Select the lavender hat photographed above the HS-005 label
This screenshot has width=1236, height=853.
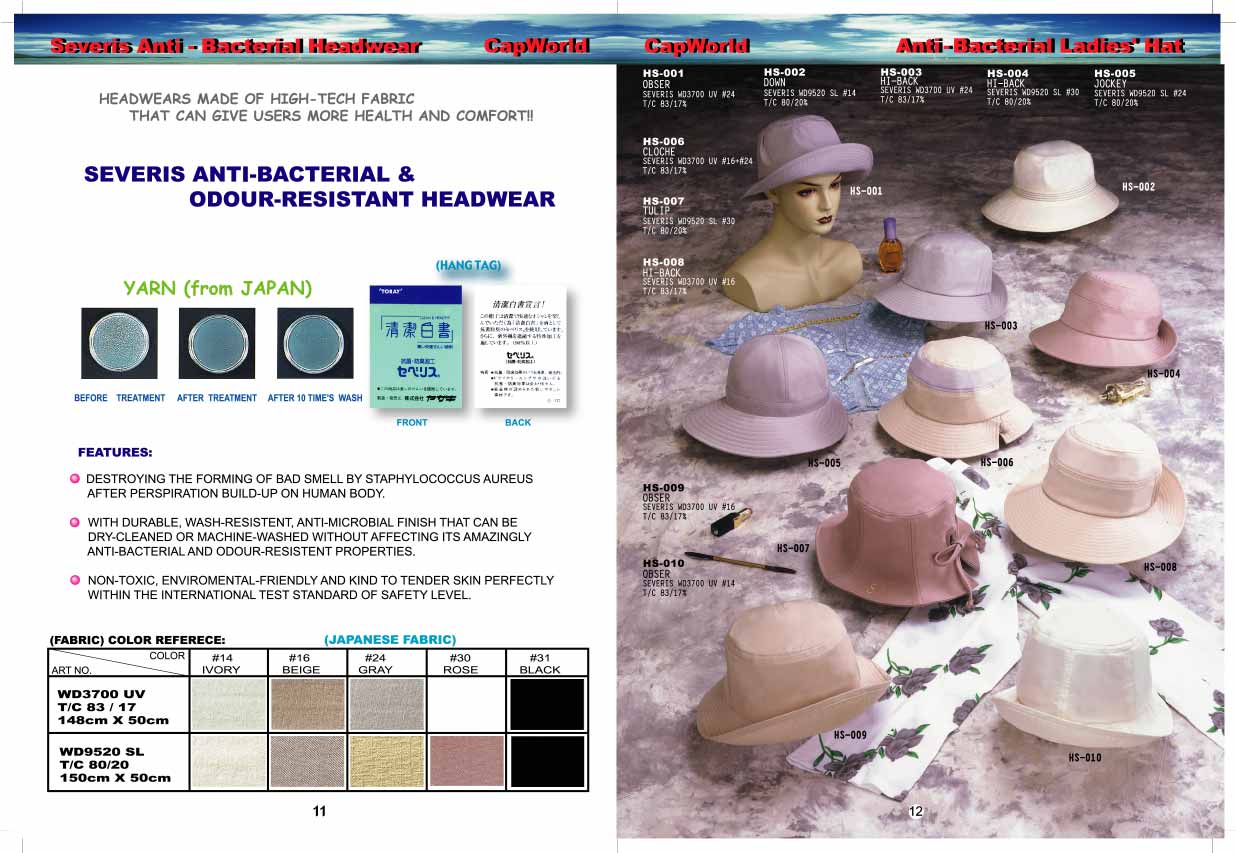click(766, 395)
